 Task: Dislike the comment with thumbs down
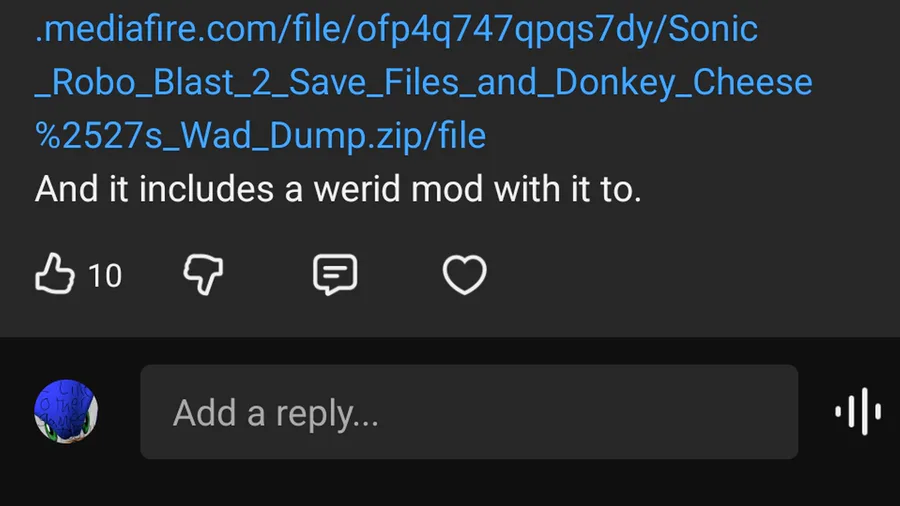(203, 273)
